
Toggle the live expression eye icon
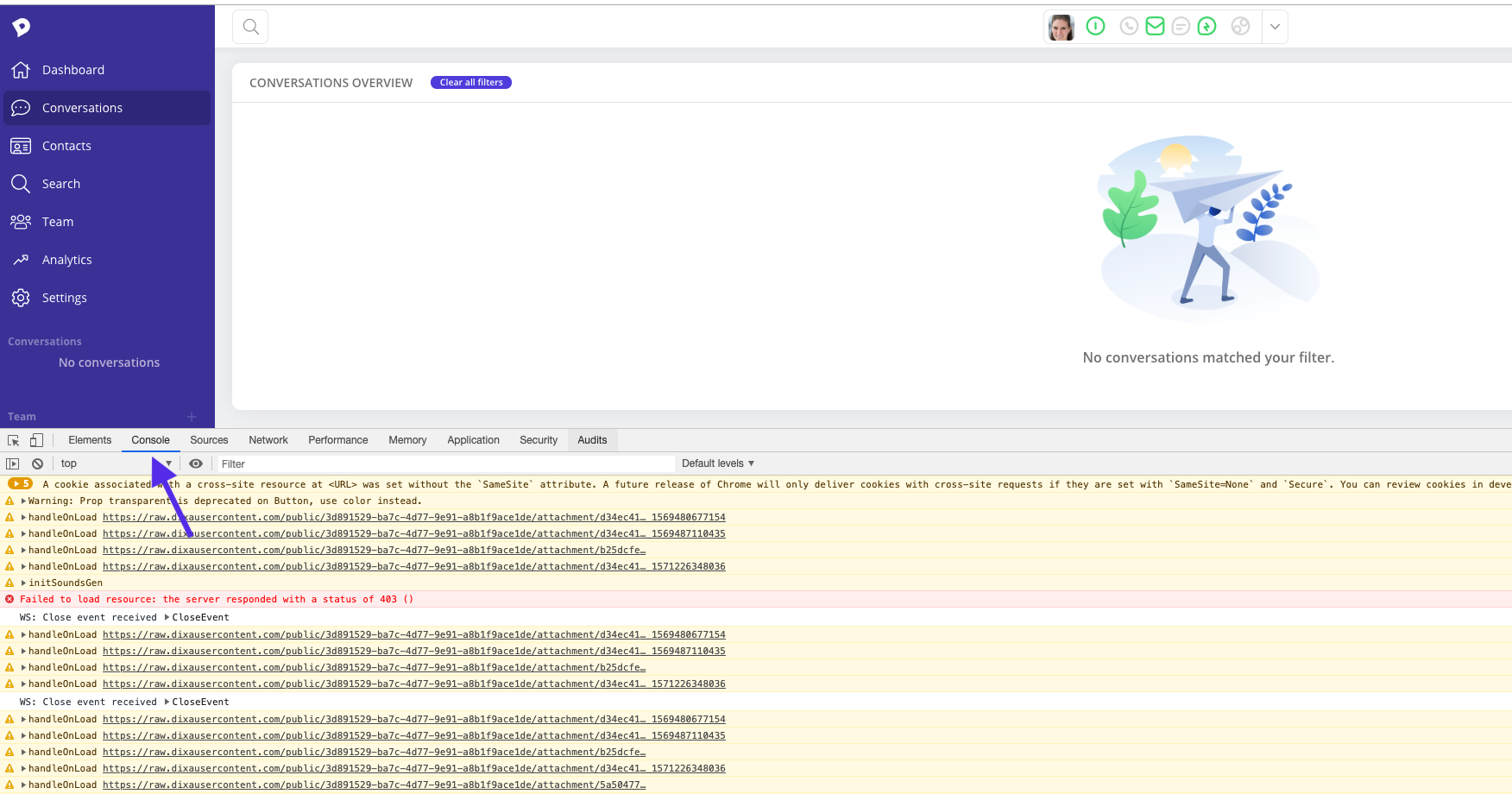[x=196, y=464]
